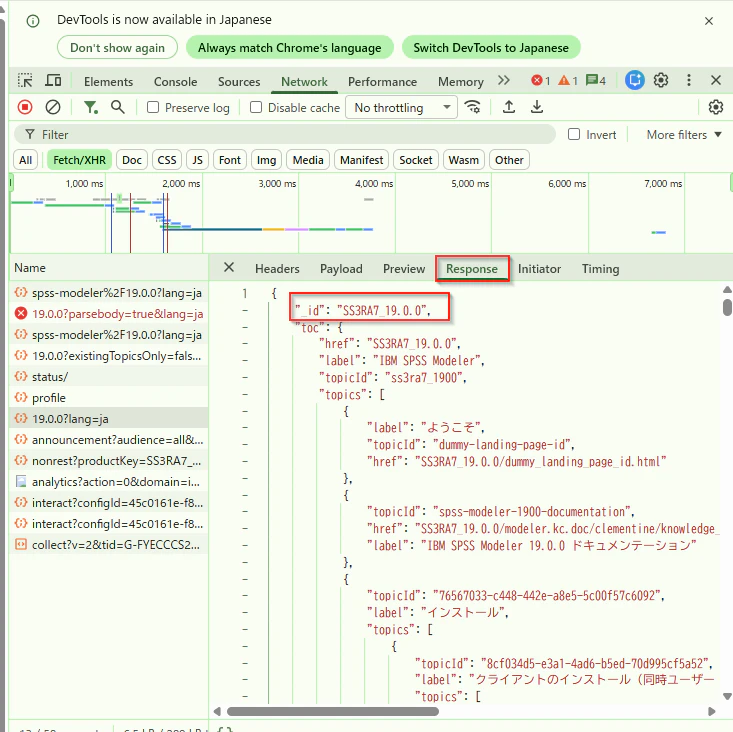Switch to the Performance tab

(x=382, y=82)
